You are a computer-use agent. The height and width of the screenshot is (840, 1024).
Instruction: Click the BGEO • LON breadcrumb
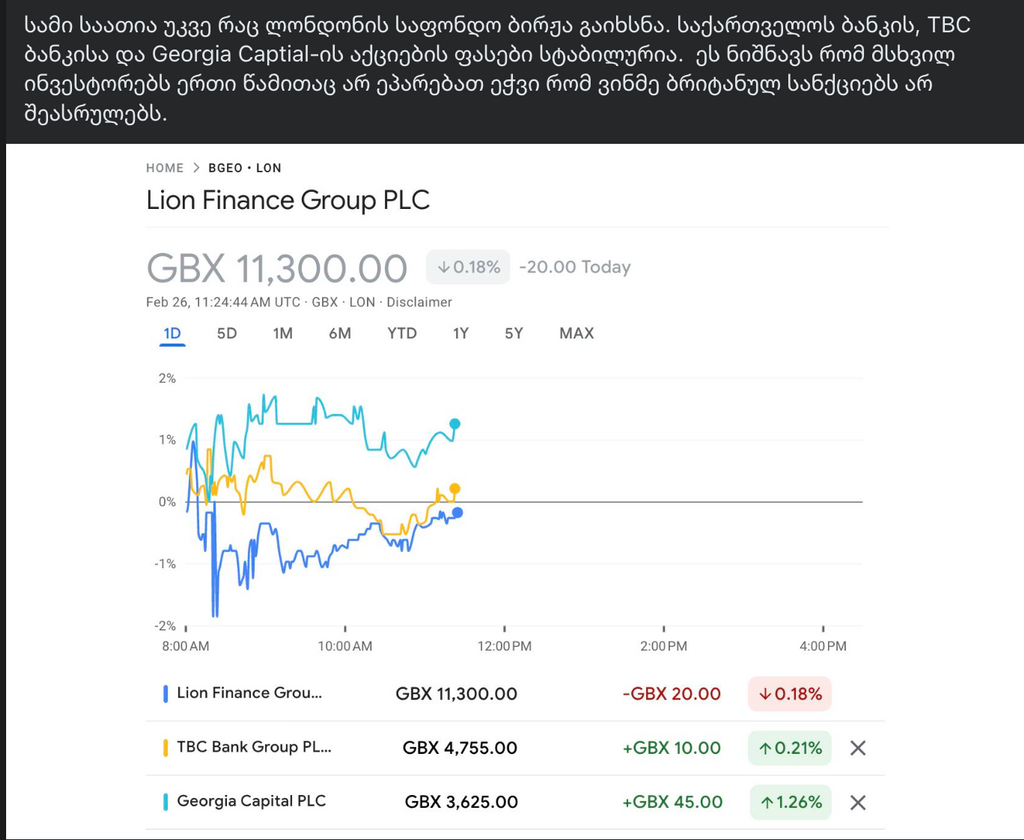[245, 168]
